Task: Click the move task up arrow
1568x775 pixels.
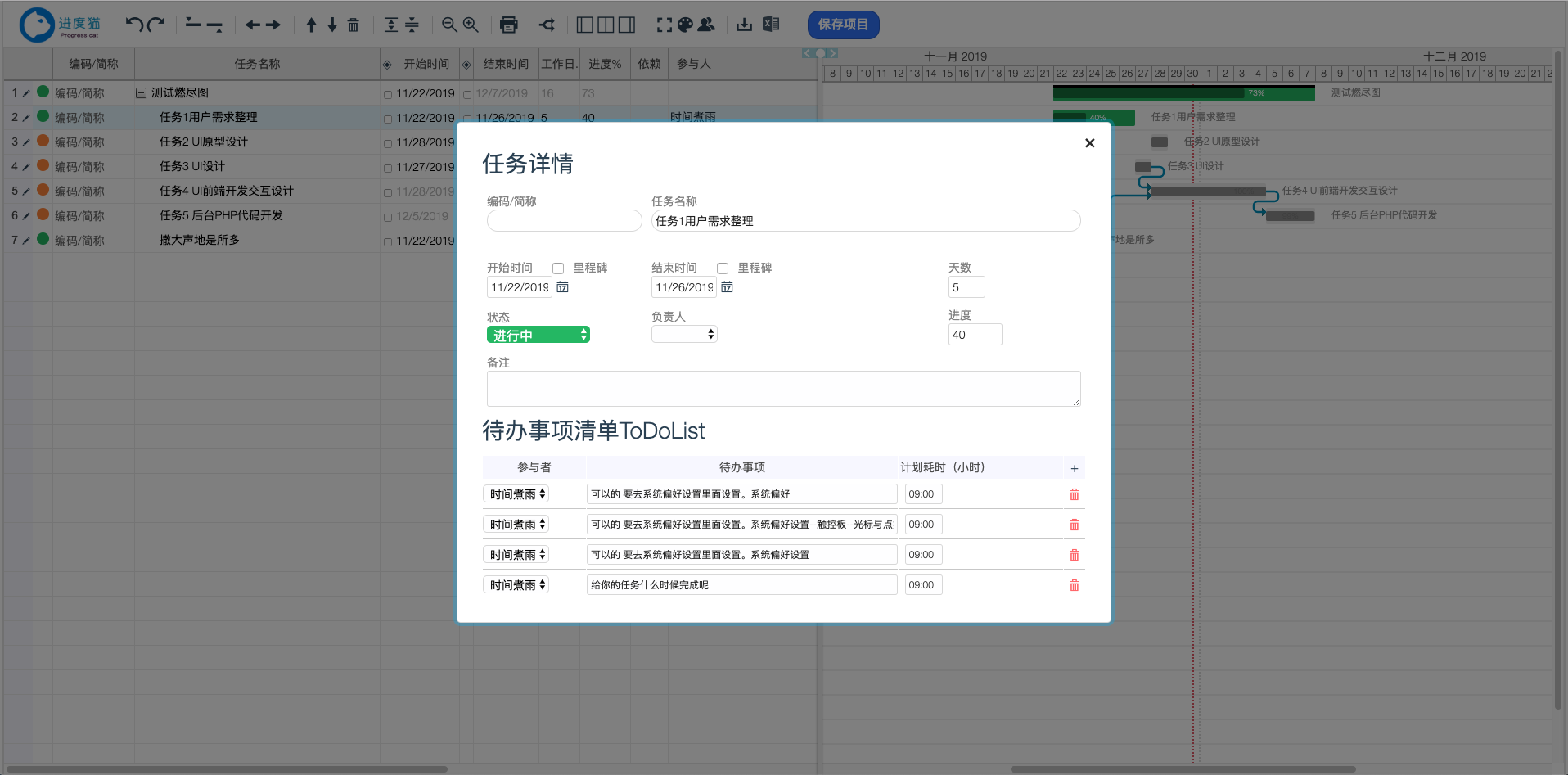Action: coord(311,25)
